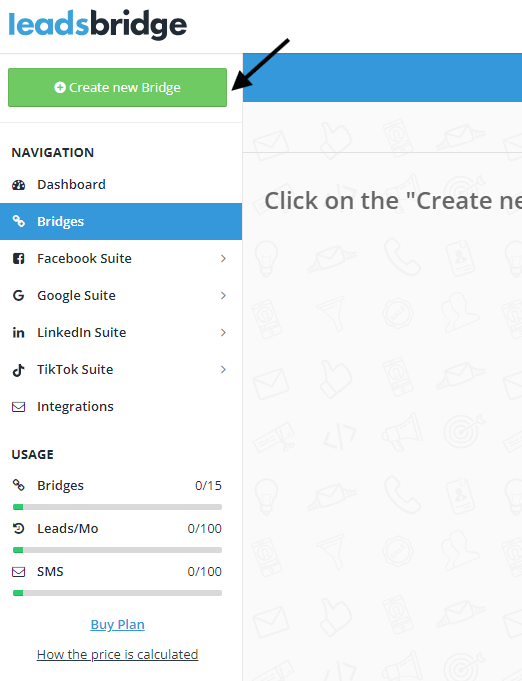Expand the Facebook Suite chevron
The height and width of the screenshot is (681, 522).
pos(223,258)
